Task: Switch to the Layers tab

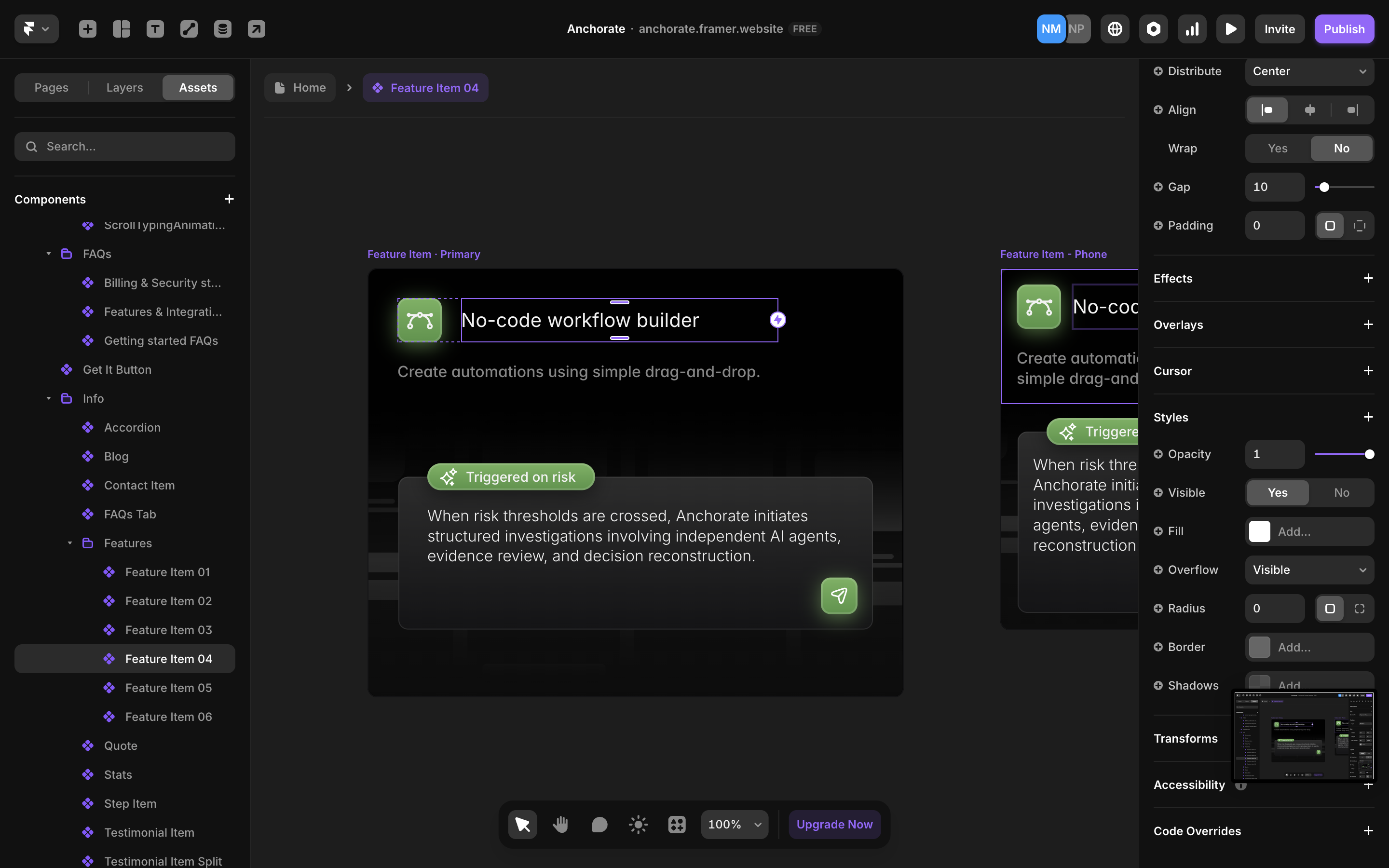Action: tap(124, 87)
